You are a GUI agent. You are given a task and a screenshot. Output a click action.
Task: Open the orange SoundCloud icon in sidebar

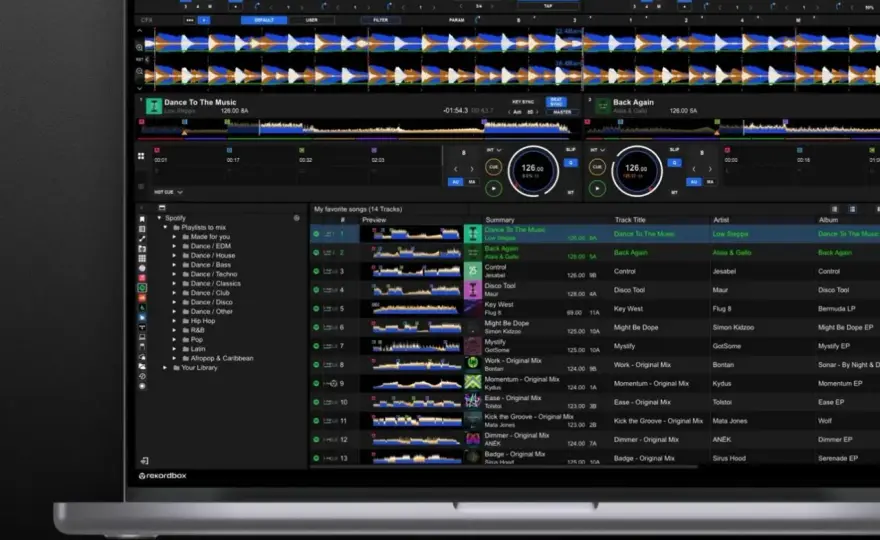point(142,298)
